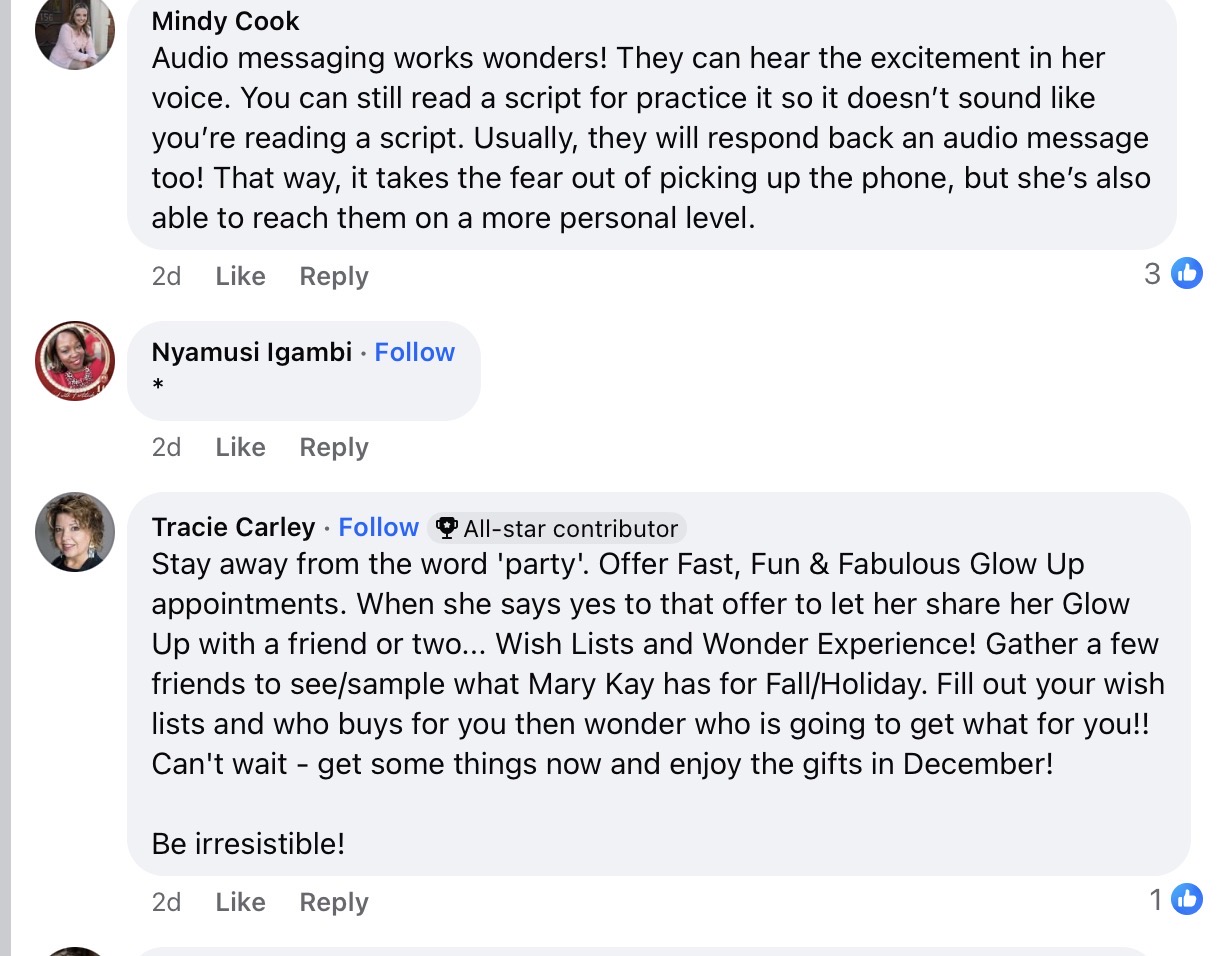Reply to Nyamusi Igambi's comment

(333, 447)
